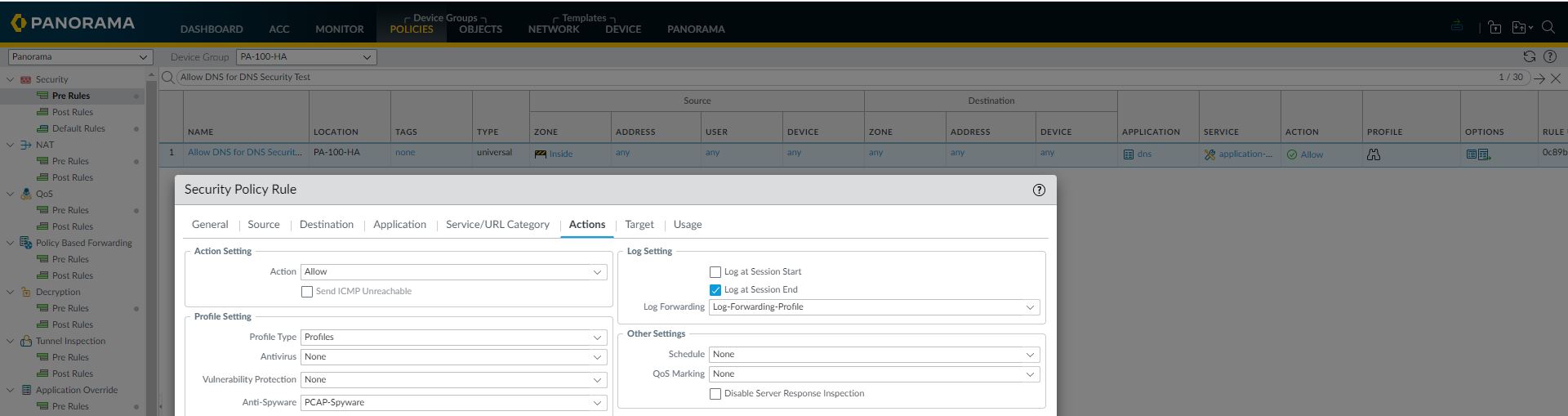Click the rule search filter field
The width and height of the screenshot is (1568, 416).
click(817, 78)
